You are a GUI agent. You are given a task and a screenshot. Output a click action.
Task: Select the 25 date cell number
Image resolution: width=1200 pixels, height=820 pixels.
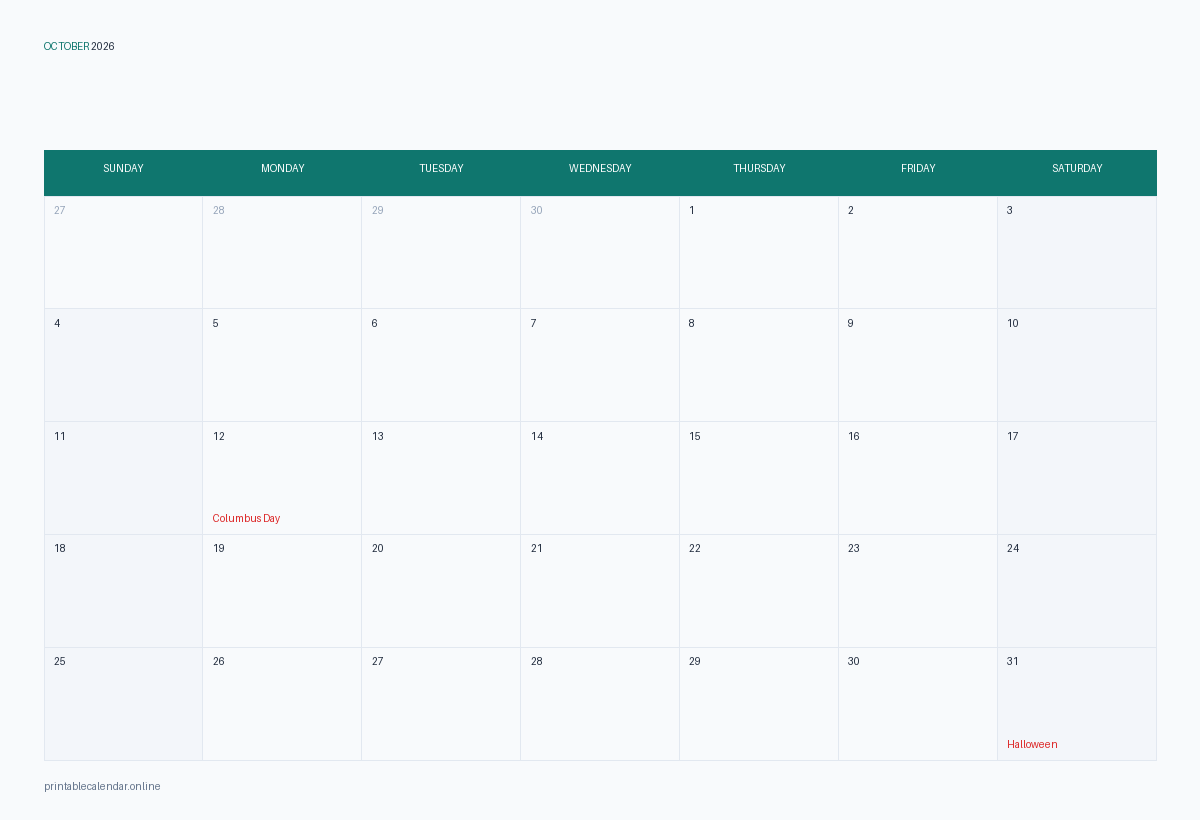point(60,661)
